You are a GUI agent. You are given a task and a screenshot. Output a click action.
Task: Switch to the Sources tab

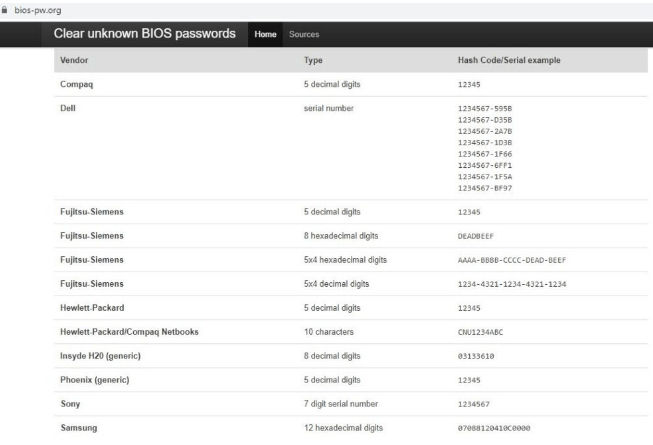(304, 35)
